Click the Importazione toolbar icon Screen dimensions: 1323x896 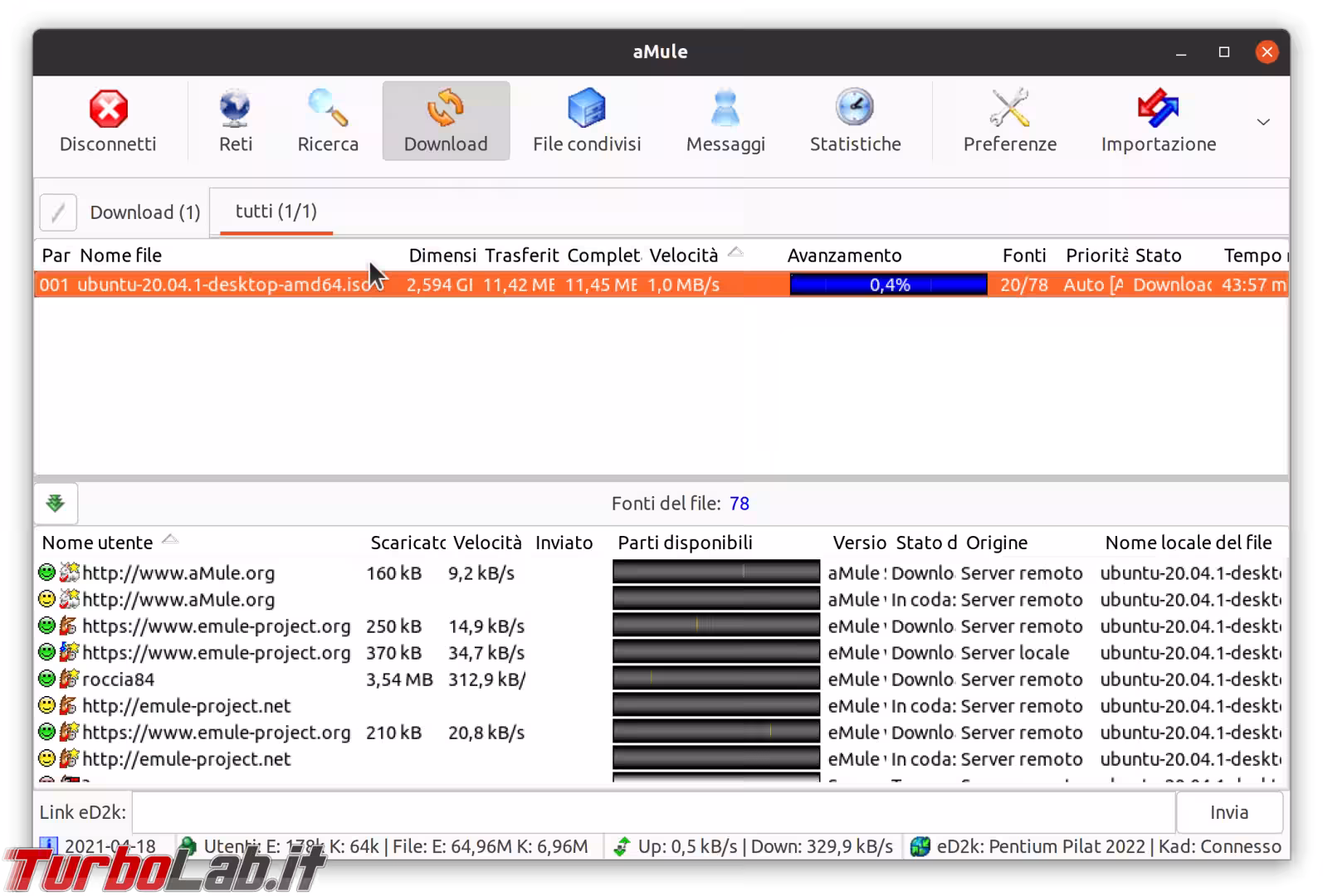[1158, 121]
